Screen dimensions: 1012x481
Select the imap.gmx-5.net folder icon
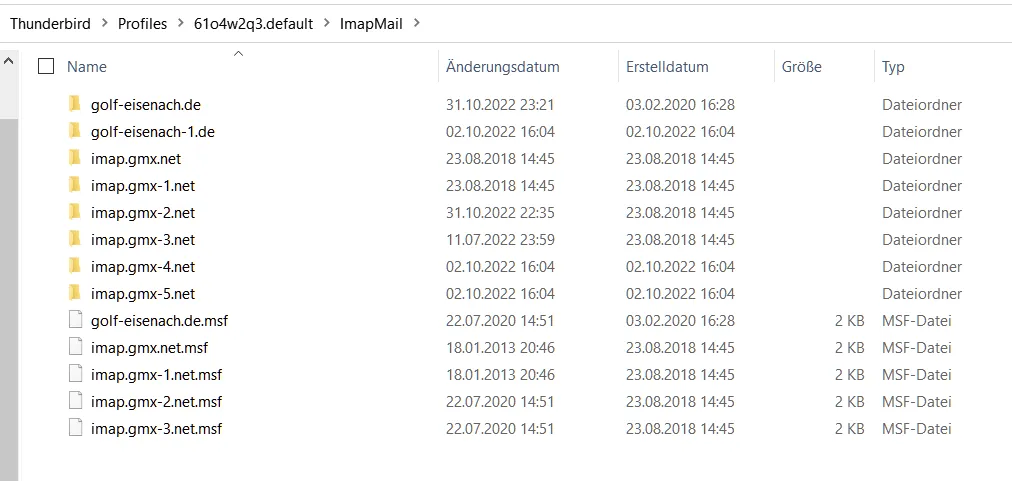(x=75, y=293)
